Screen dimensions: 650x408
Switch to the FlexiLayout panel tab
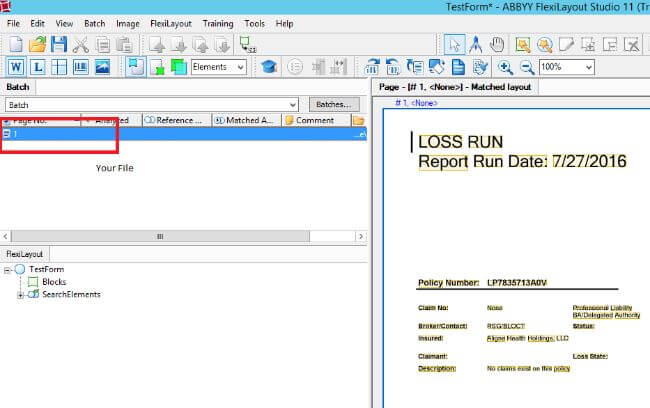pyautogui.click(x=24, y=254)
